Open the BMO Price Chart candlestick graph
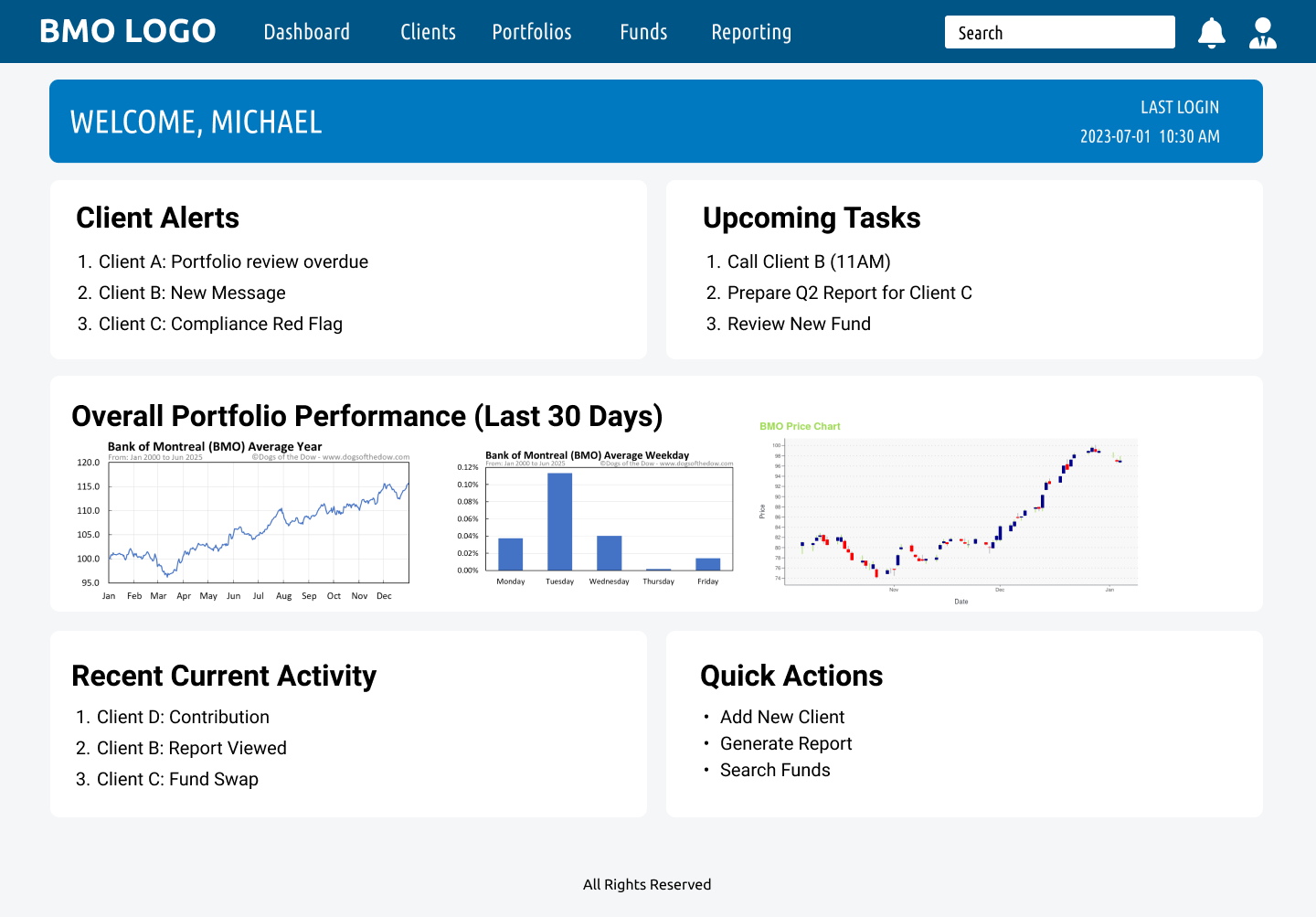Image resolution: width=1316 pixels, height=917 pixels. pyautogui.click(x=948, y=513)
